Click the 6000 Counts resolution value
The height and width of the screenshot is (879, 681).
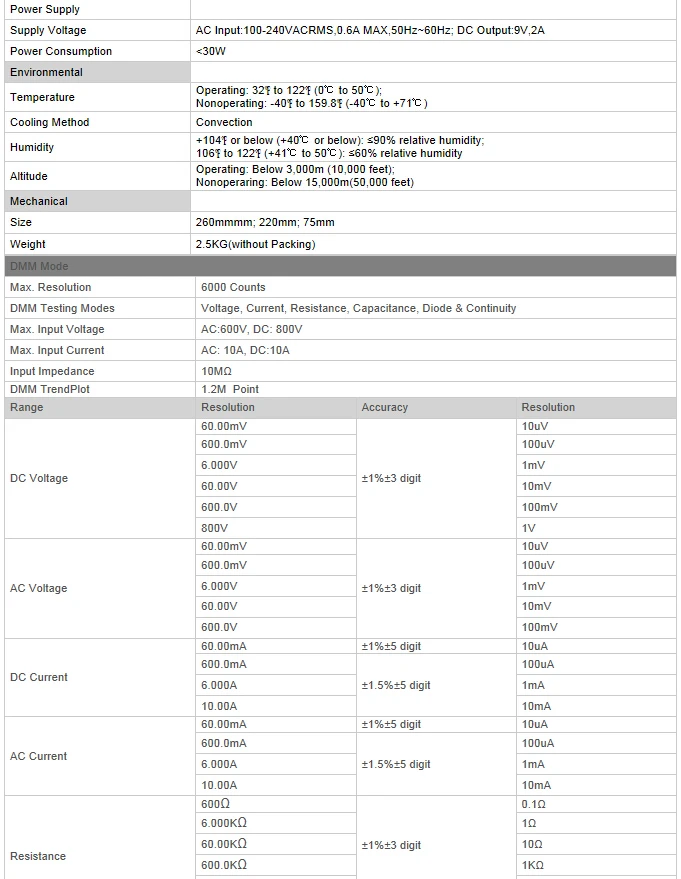[x=233, y=287]
